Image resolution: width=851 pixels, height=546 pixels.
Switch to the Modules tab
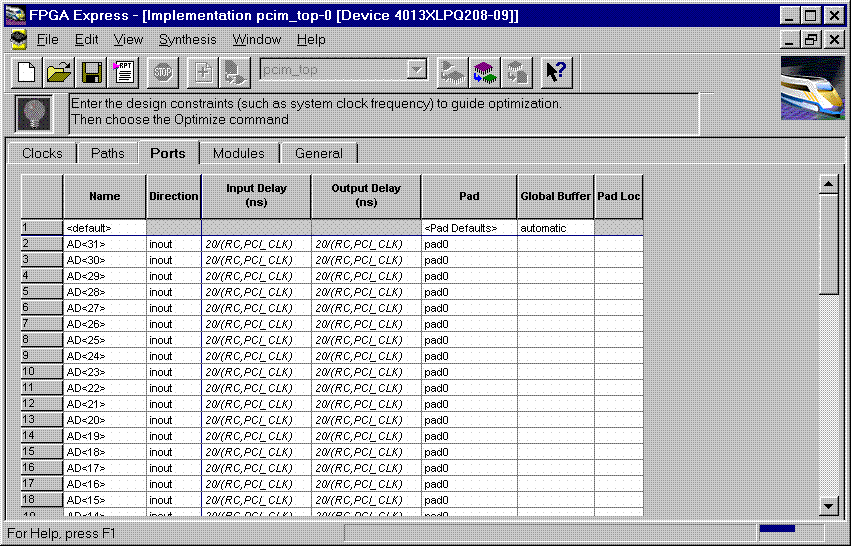(238, 154)
